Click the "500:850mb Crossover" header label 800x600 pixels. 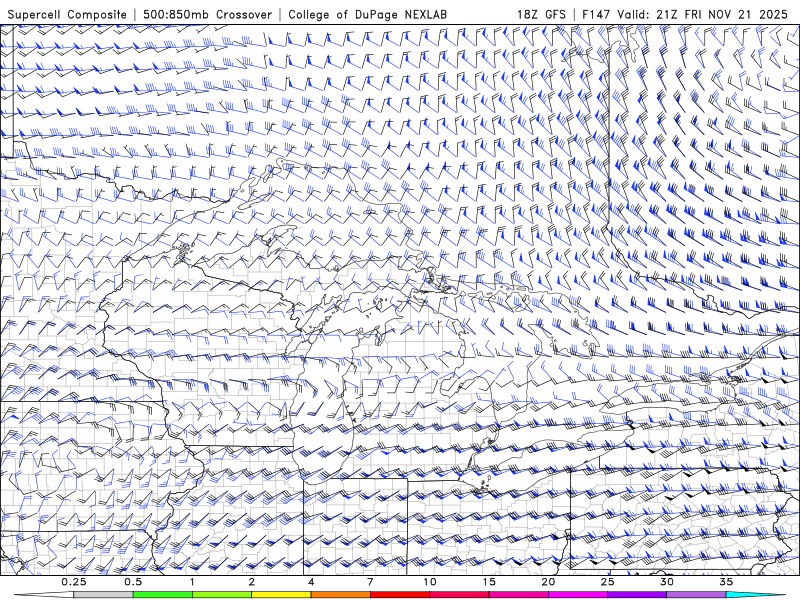[x=207, y=15]
